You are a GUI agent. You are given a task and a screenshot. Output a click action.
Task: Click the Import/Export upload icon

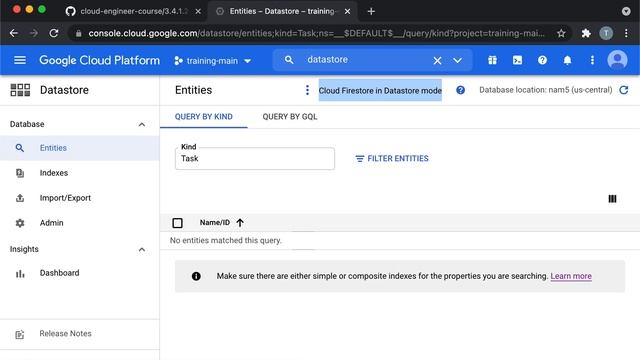point(20,198)
